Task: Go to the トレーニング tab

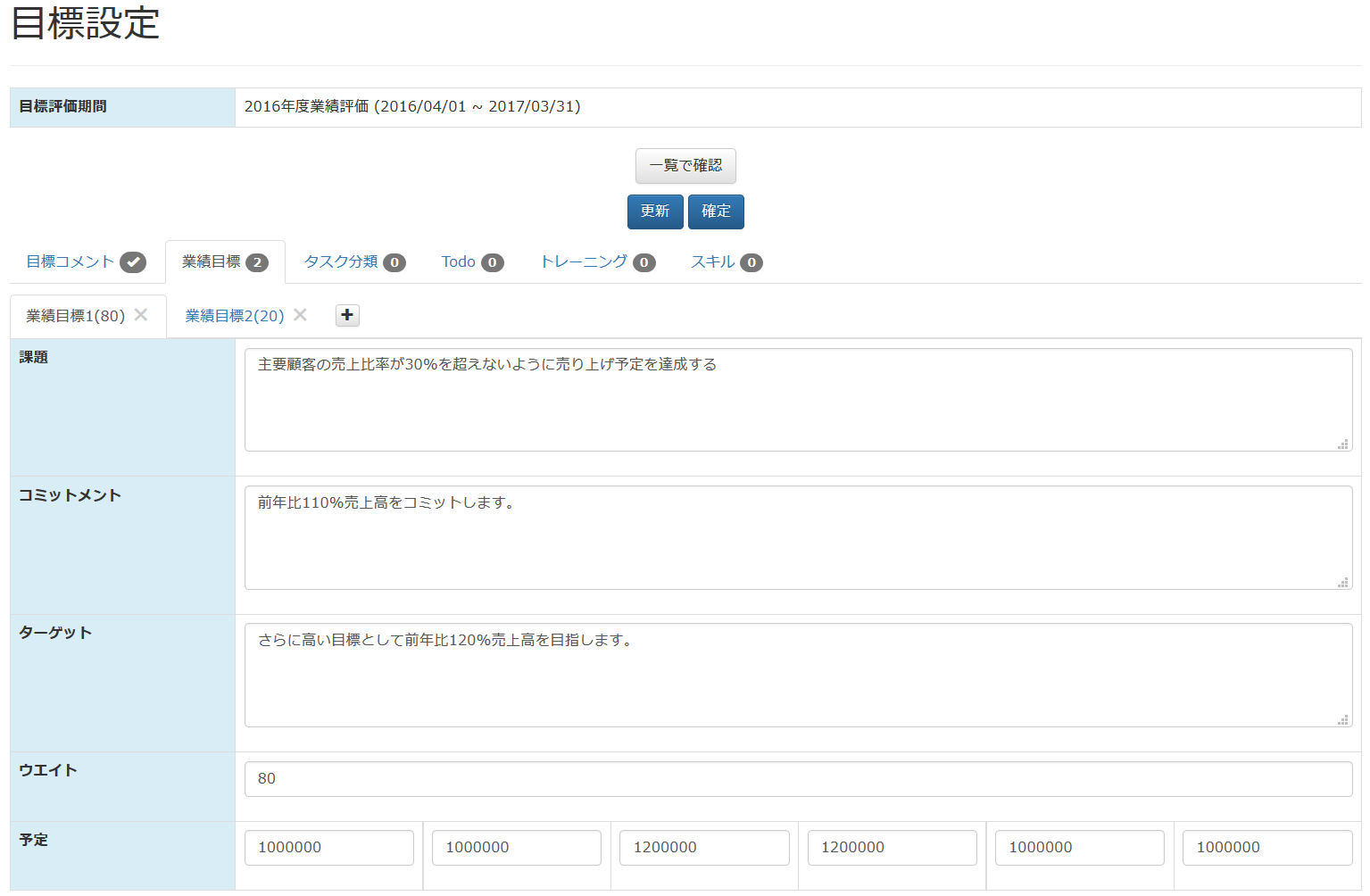Action: [x=597, y=262]
